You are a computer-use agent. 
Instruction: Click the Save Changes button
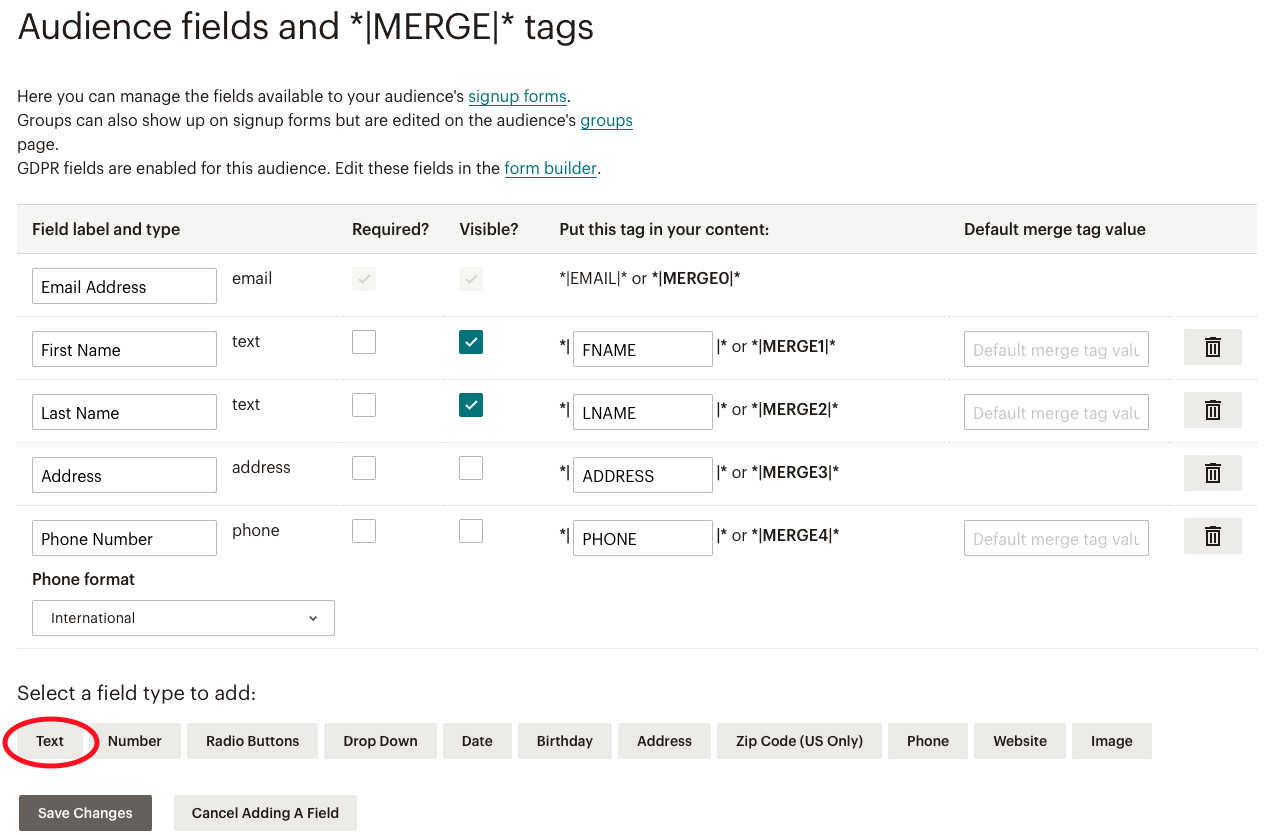85,813
